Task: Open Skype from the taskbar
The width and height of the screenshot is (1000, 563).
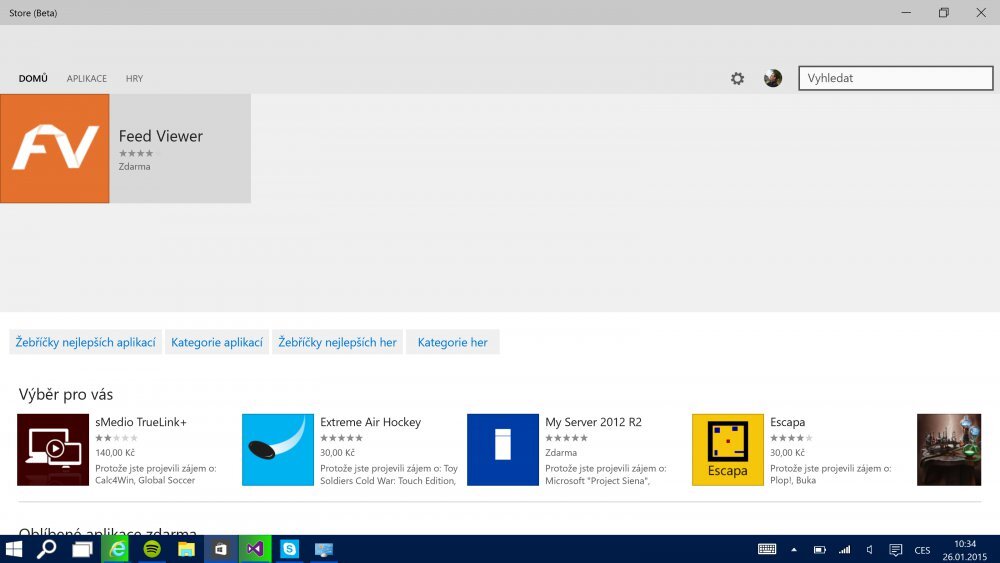Action: (290, 549)
